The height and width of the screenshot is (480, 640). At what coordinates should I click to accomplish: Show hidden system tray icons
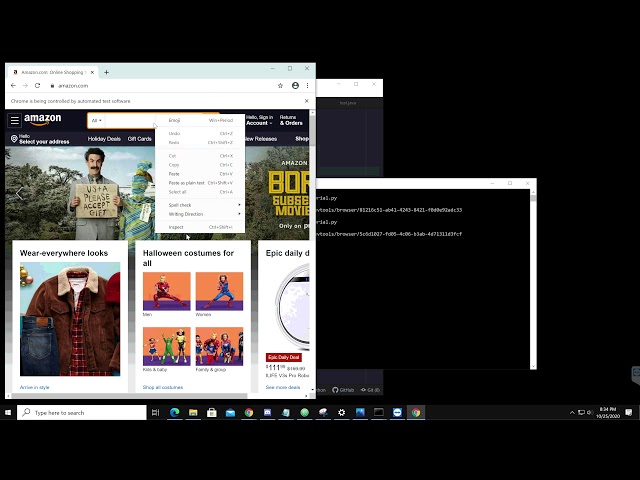(x=572, y=413)
